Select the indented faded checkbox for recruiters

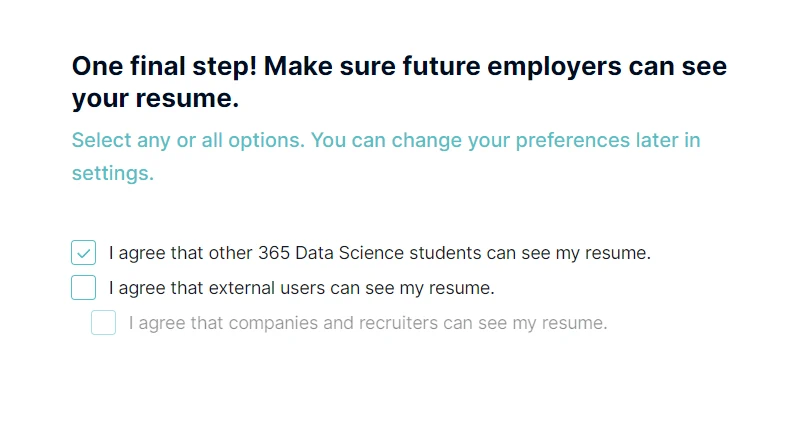tap(103, 323)
